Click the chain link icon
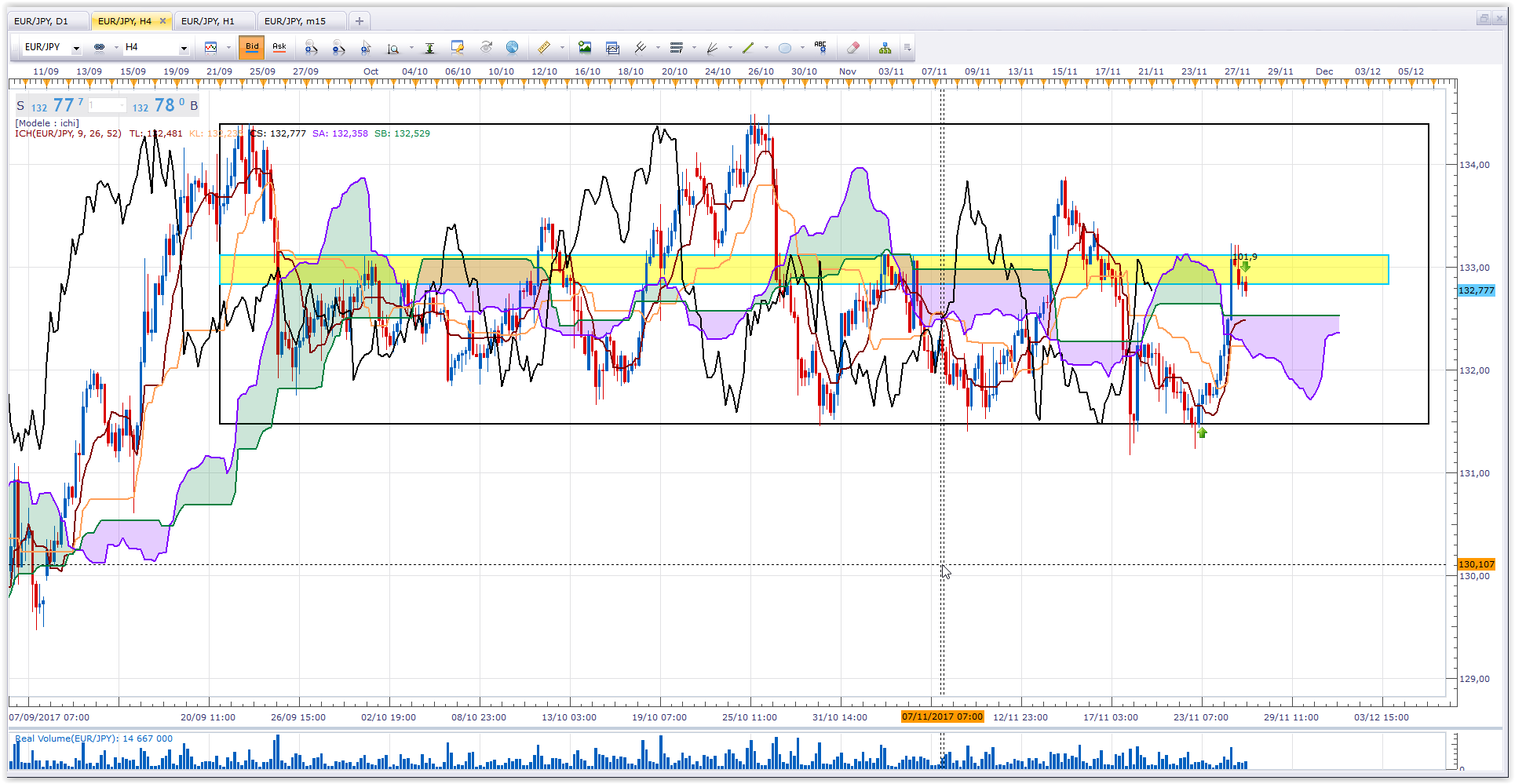1515x784 pixels. [x=100, y=48]
